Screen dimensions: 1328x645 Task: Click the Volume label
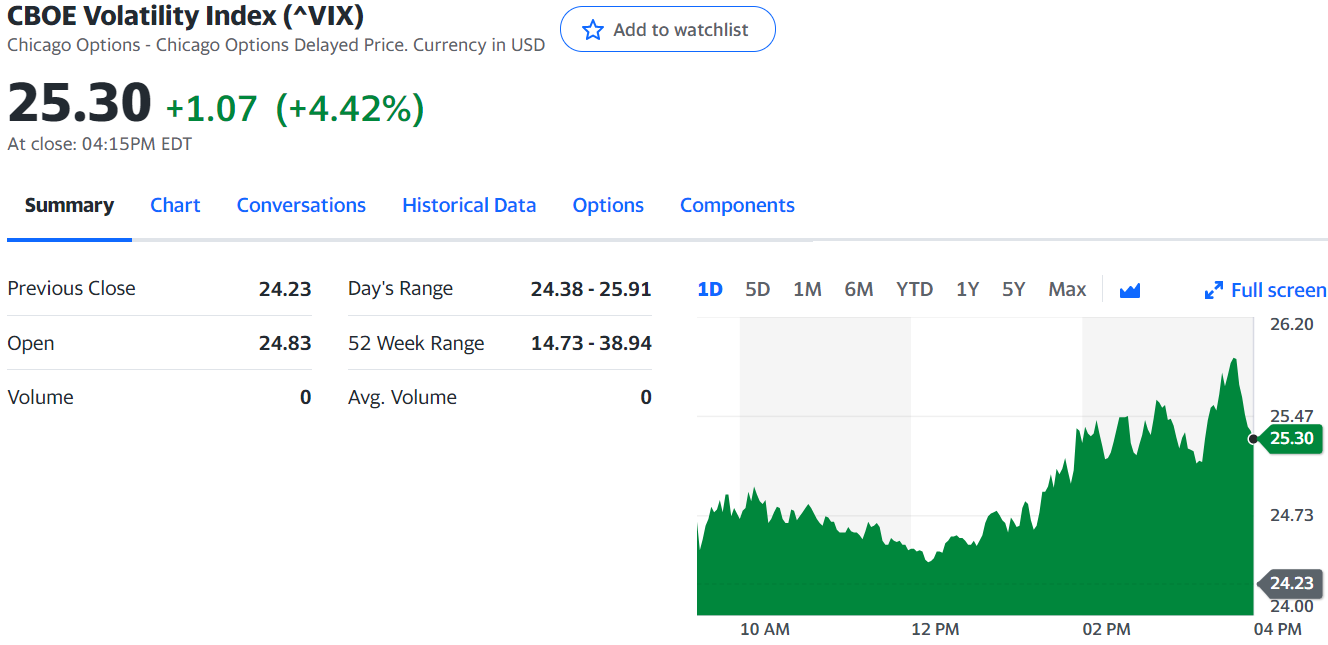41,397
